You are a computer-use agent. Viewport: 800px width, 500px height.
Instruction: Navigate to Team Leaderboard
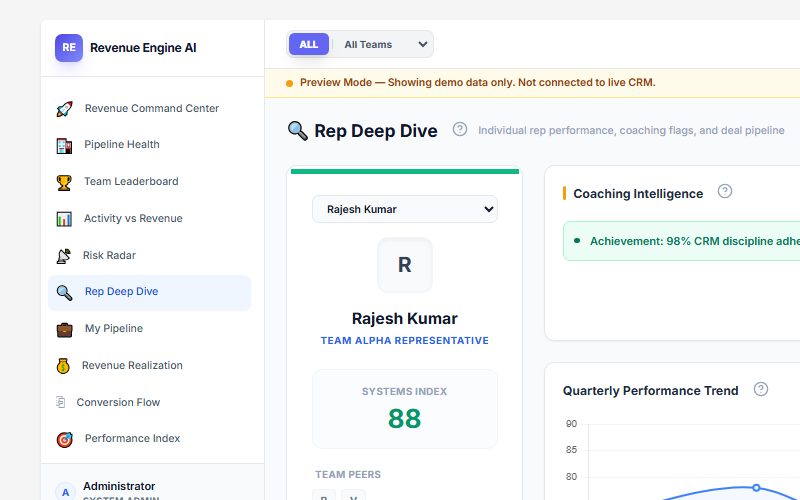131,181
